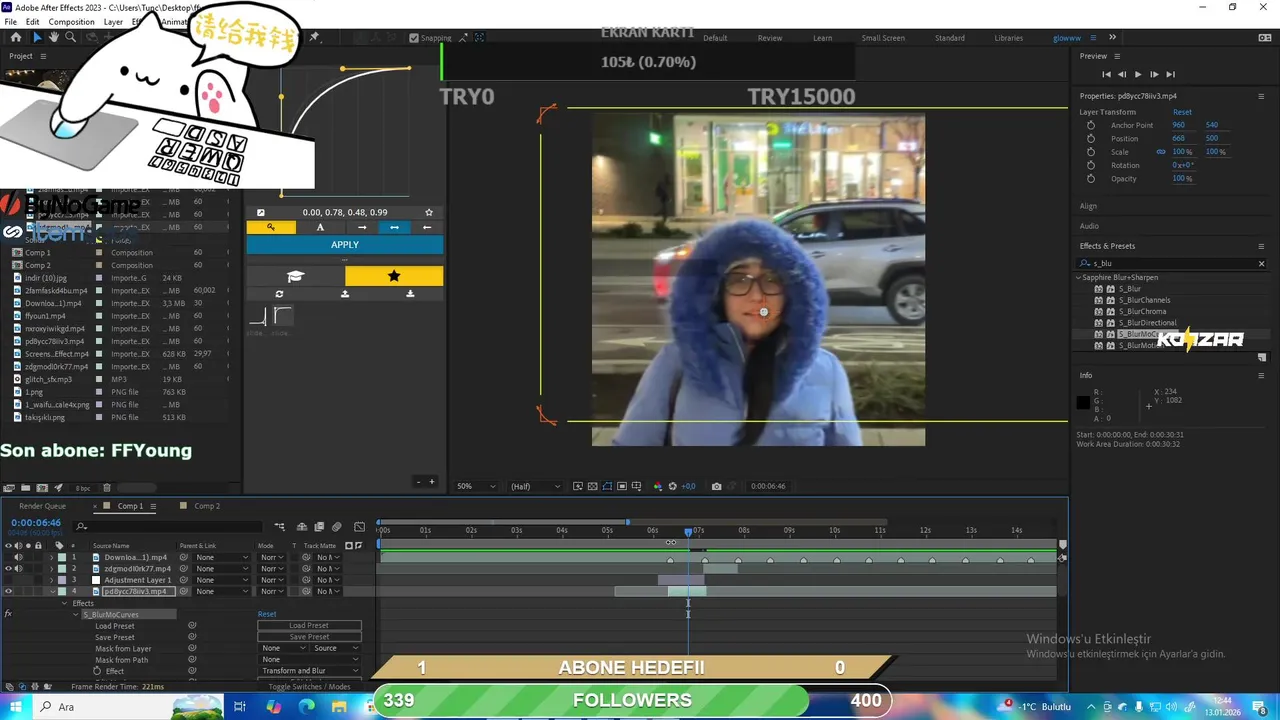The image size is (1280, 720).
Task: Toggle Opacity stopwatch in Properties
Action: [x=1090, y=178]
